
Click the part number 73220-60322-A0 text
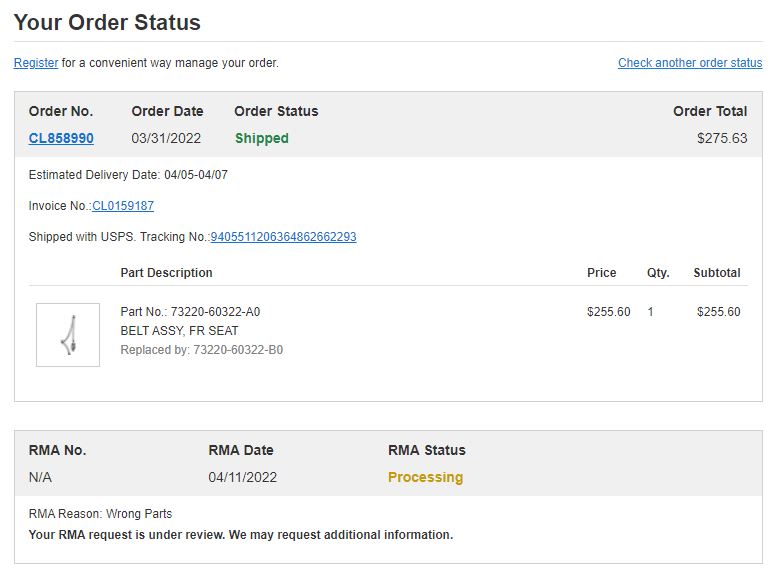coord(190,312)
